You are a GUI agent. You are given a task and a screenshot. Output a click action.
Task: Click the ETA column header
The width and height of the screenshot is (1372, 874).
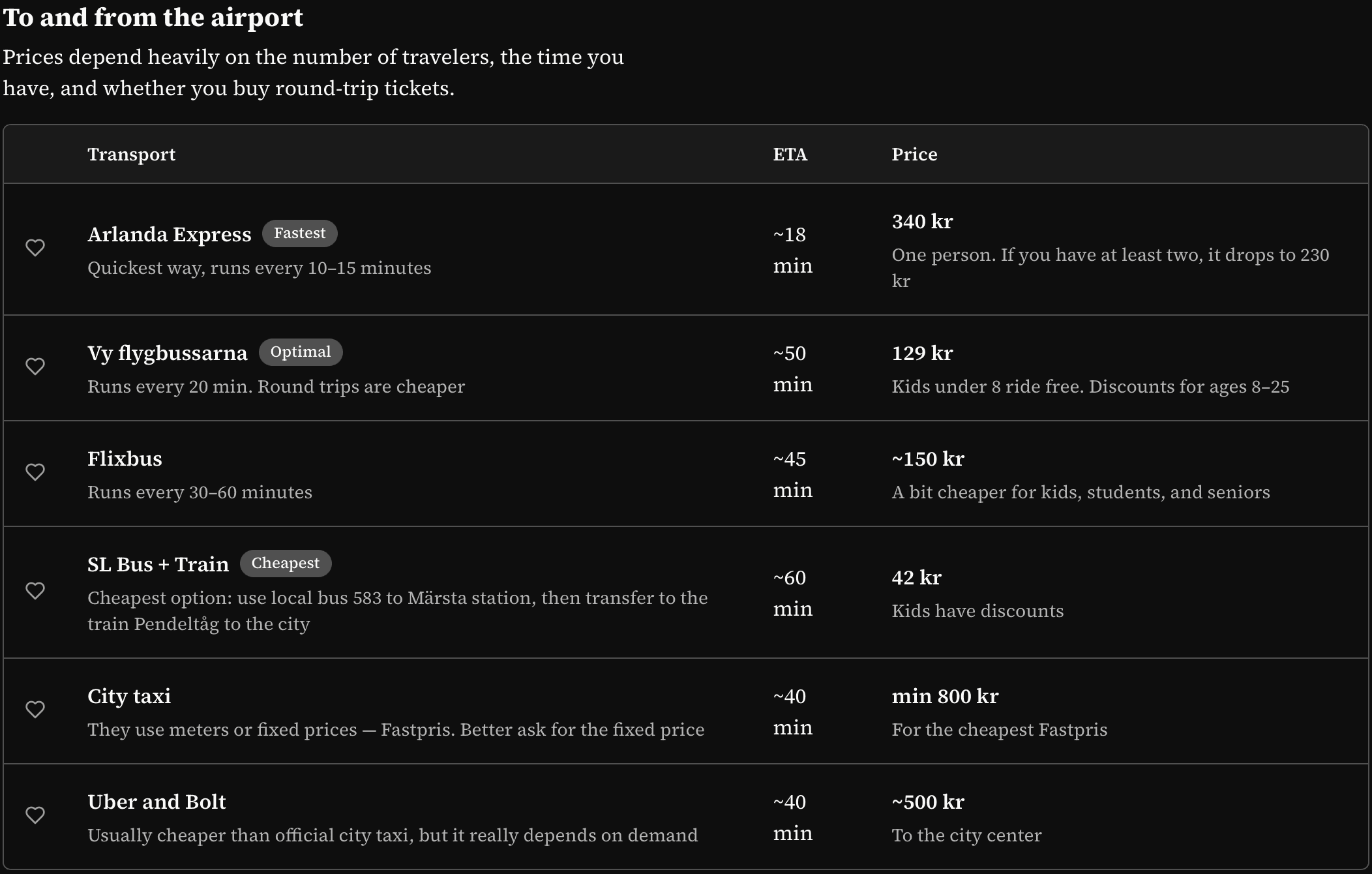pos(790,155)
